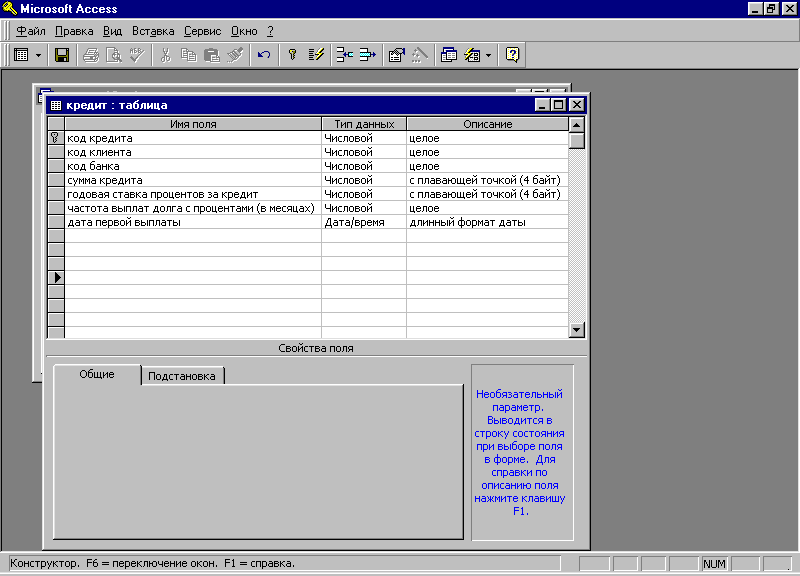The height and width of the screenshot is (576, 800).
Task: Click Числовой type of 'сумма кредита'
Action: (364, 180)
